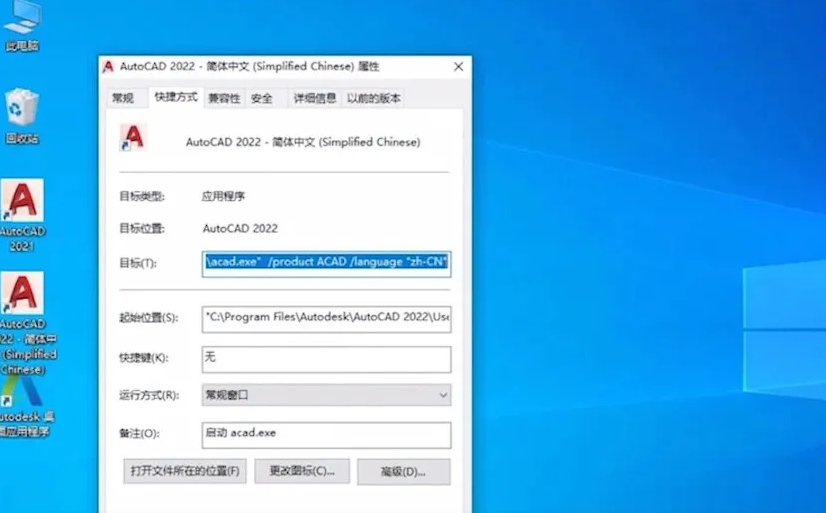This screenshot has height=513, width=826.
Task: Click the 高级(D)... button
Action: (404, 472)
